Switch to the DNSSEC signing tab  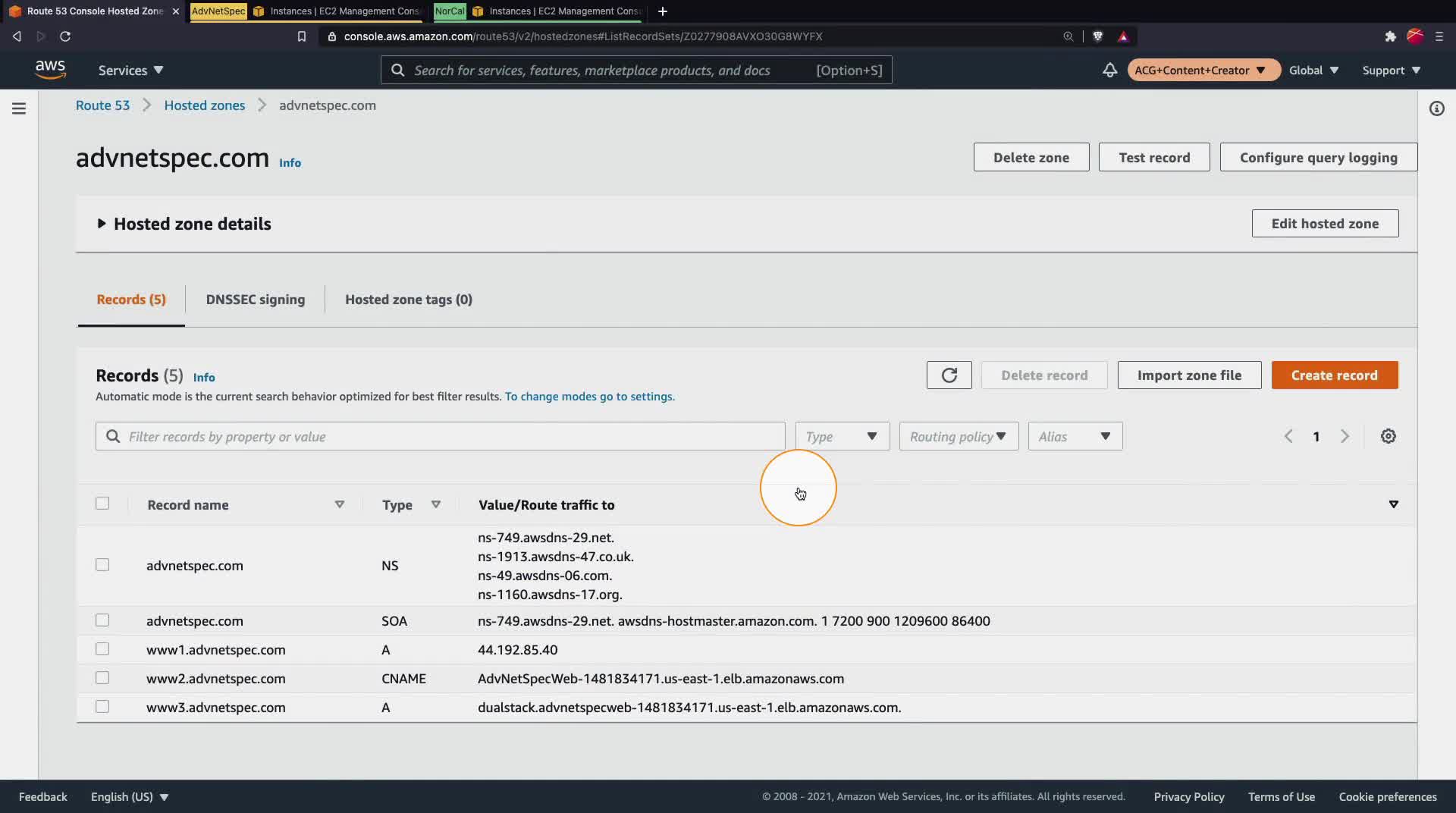click(x=256, y=300)
